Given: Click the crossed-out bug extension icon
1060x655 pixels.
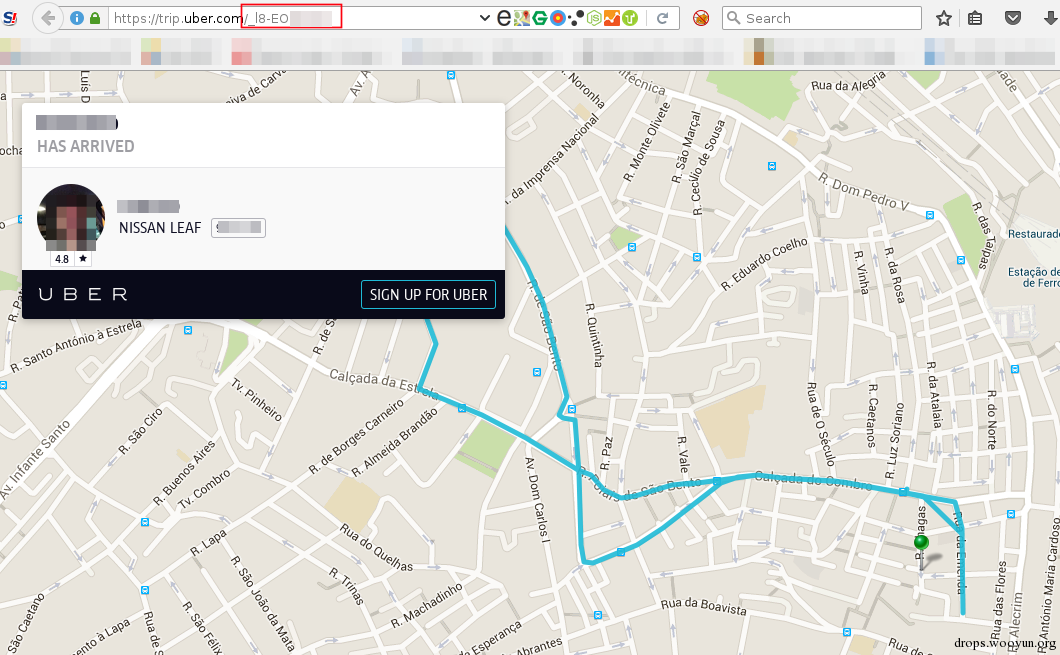Looking at the screenshot, I should pos(701,18).
